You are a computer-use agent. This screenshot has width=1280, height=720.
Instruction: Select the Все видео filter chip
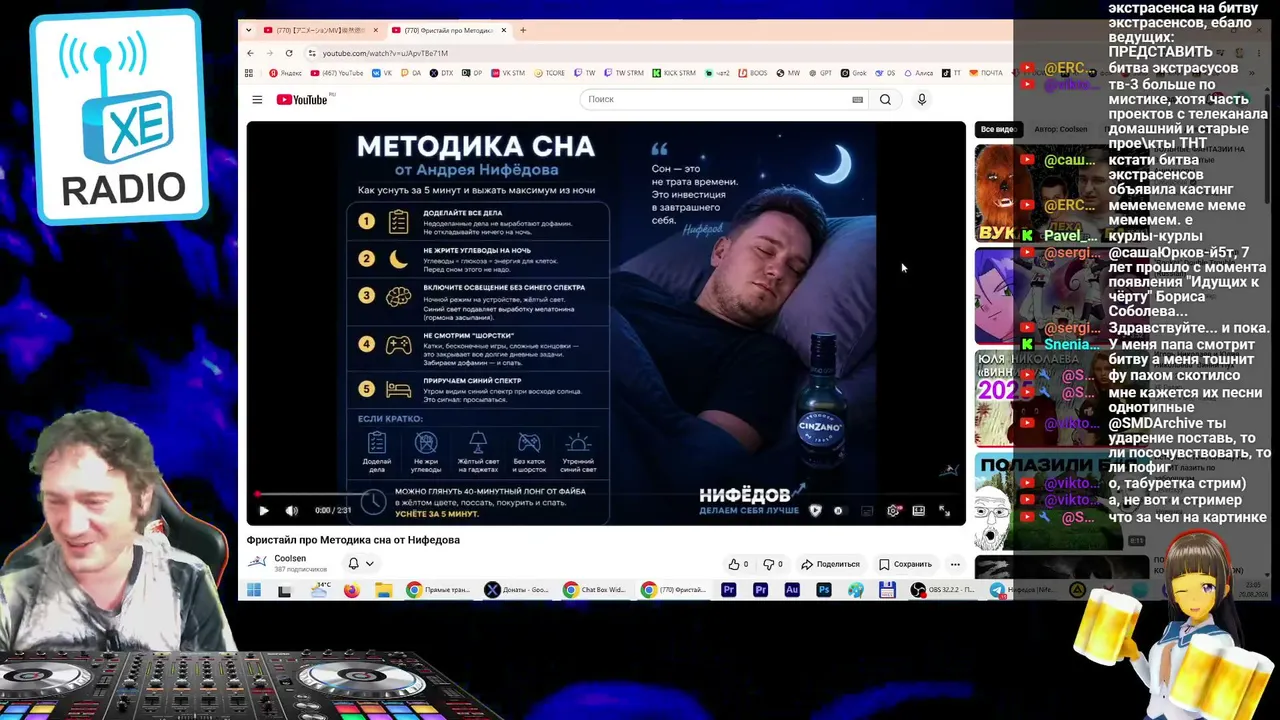pos(998,129)
